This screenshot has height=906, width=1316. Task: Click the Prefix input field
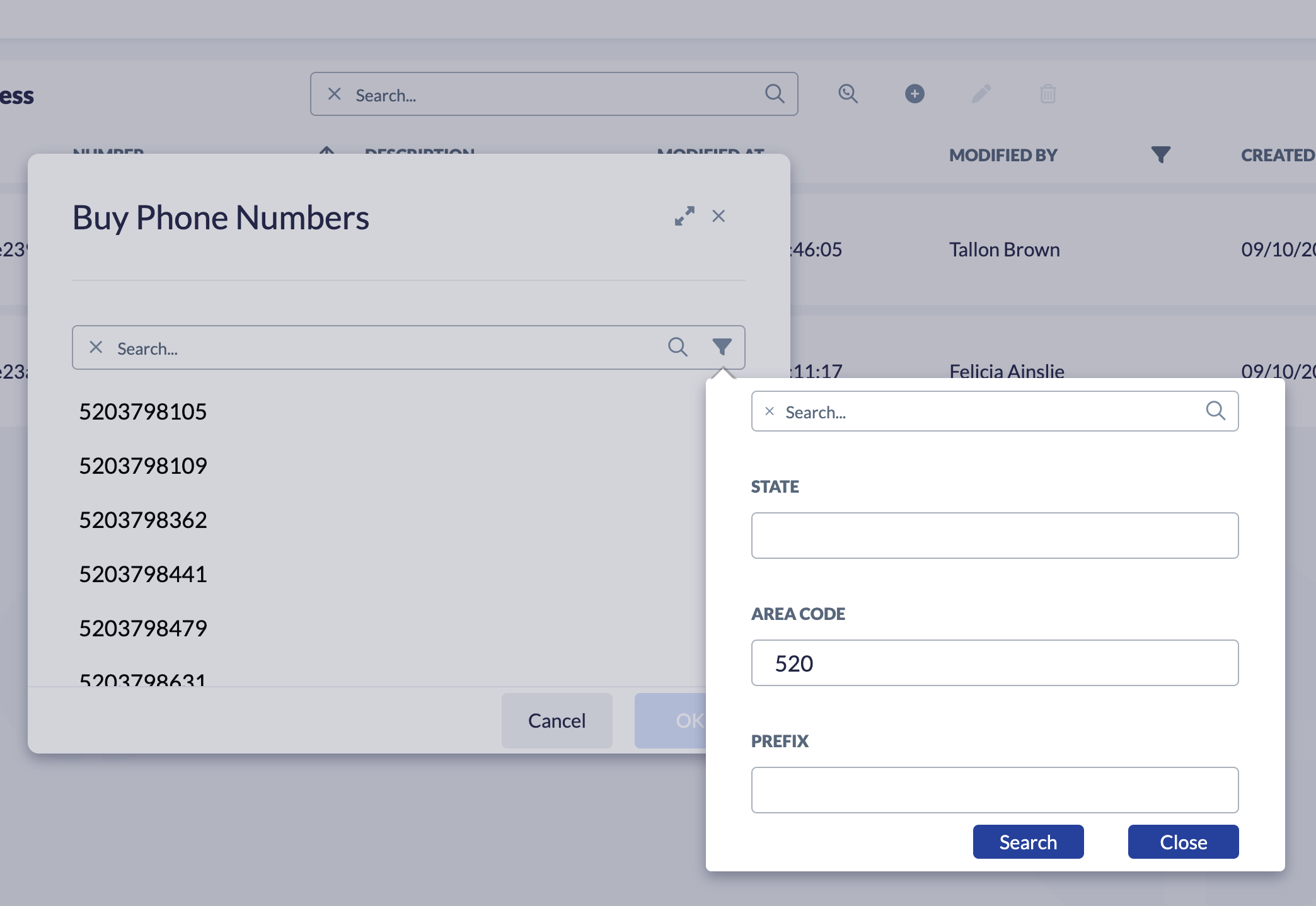point(995,790)
